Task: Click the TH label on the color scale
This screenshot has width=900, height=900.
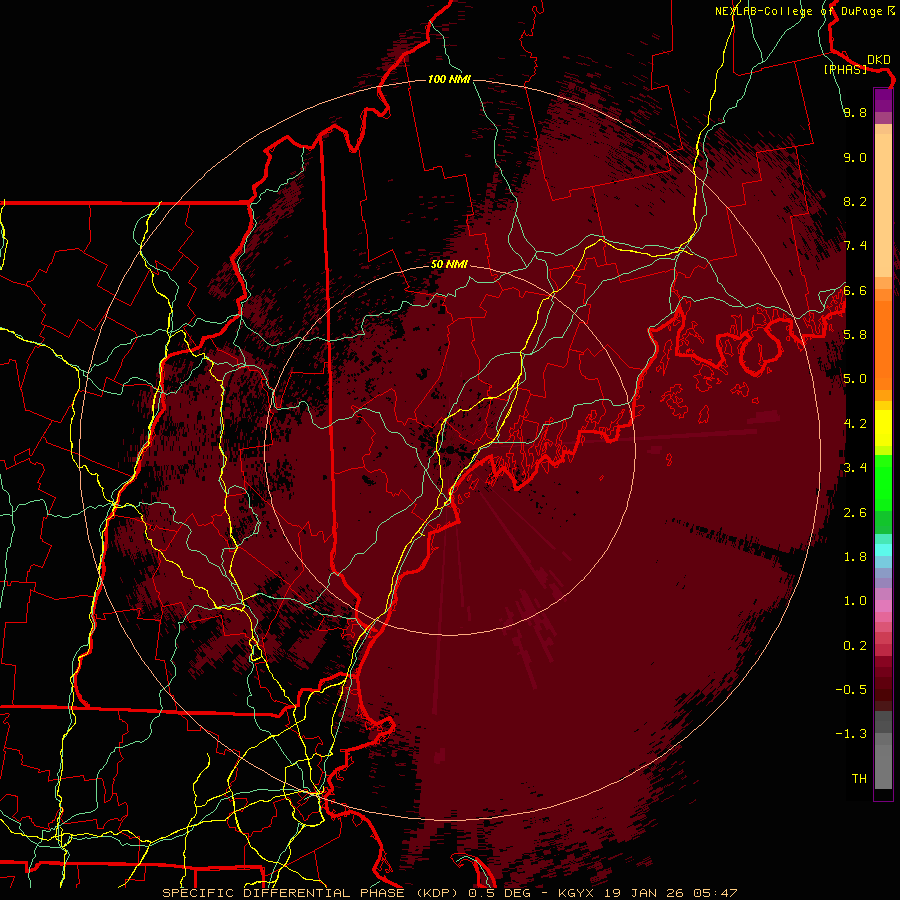Action: (859, 779)
